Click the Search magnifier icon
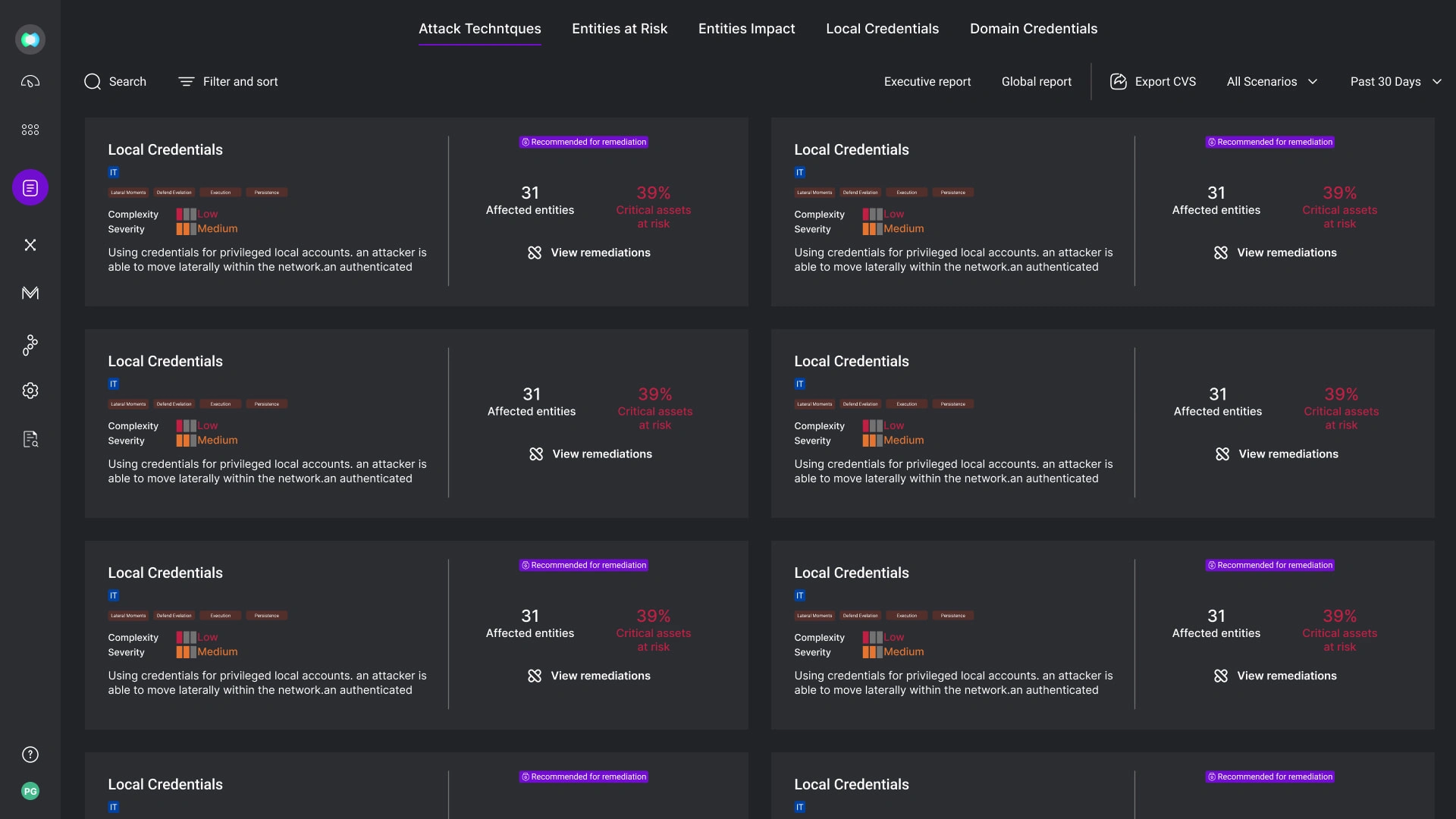Image resolution: width=1456 pixels, height=819 pixels. 93,82
